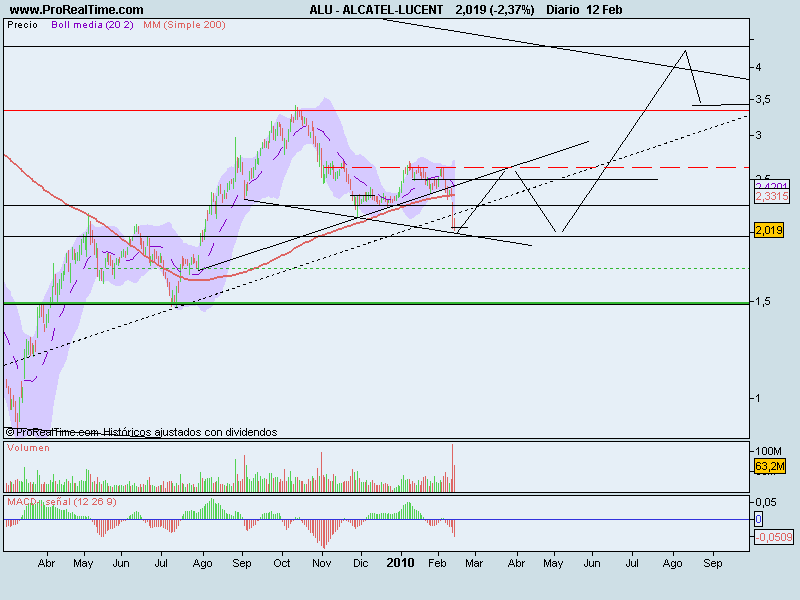Viewport: 800px width, 600px height.
Task: Click the Volumen panel label
Action: pos(29,447)
